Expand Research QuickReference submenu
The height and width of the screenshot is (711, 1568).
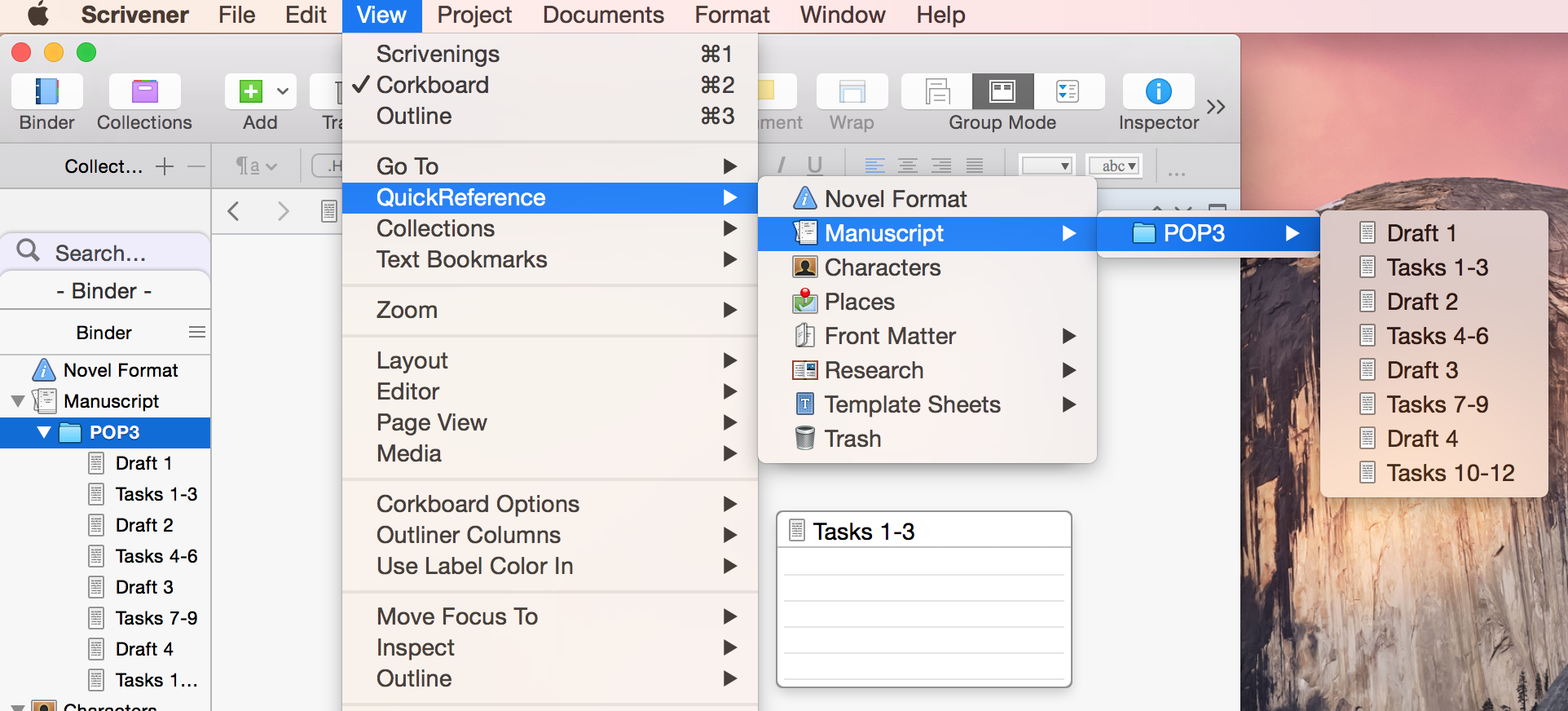pos(927,370)
